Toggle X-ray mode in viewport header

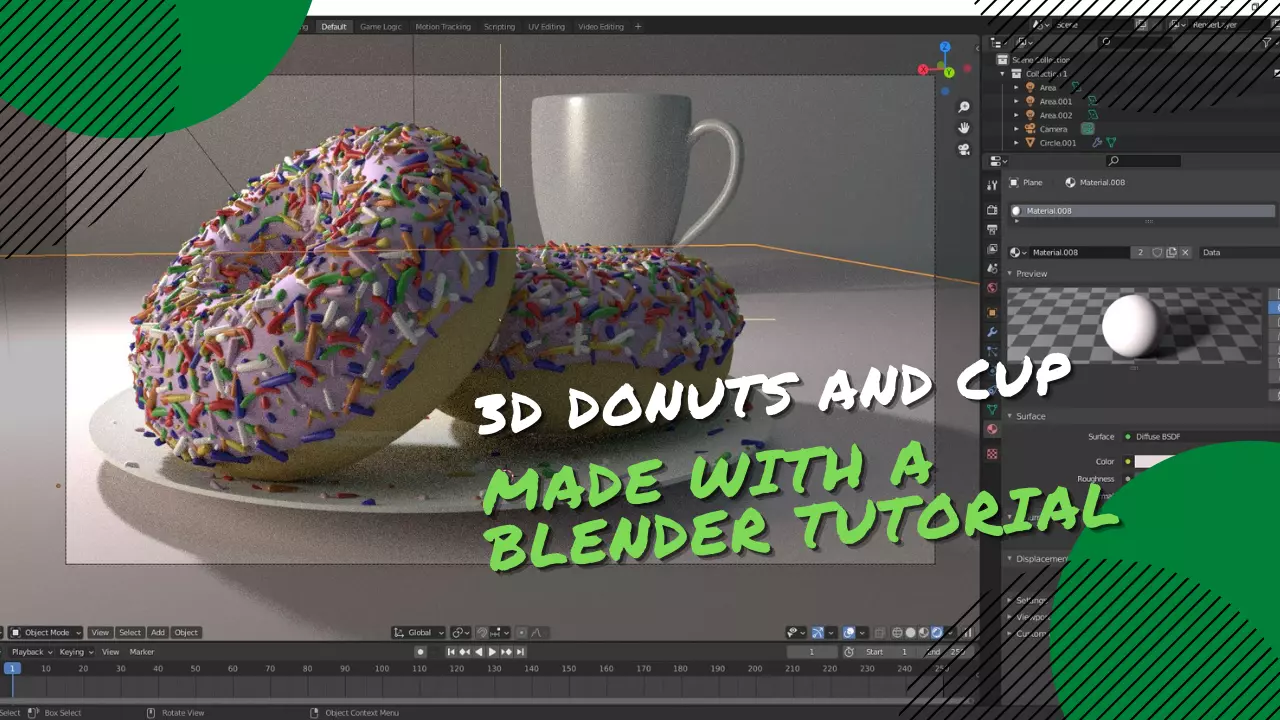coord(880,632)
